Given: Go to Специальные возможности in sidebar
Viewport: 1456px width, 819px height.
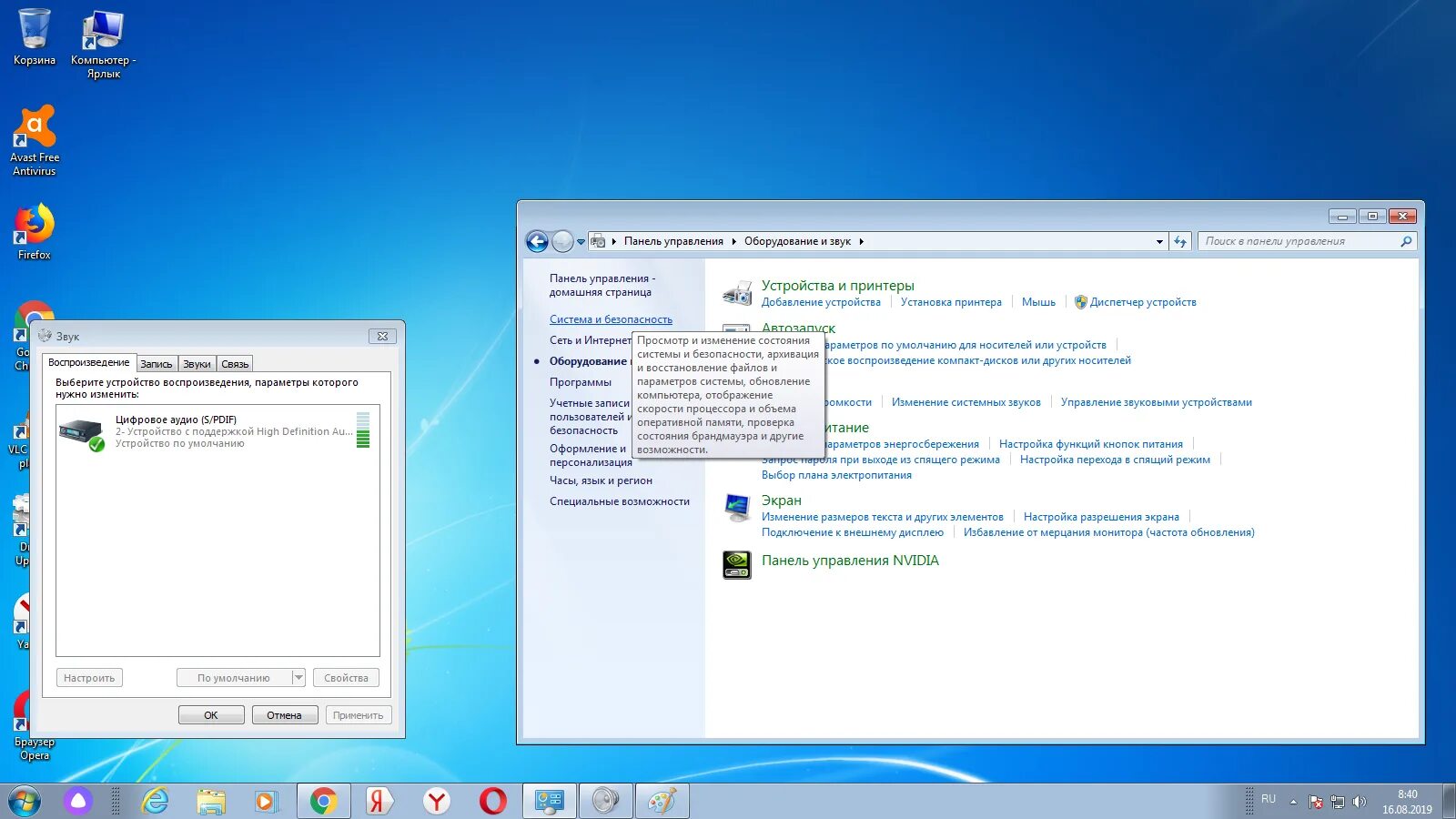Looking at the screenshot, I should (x=620, y=501).
